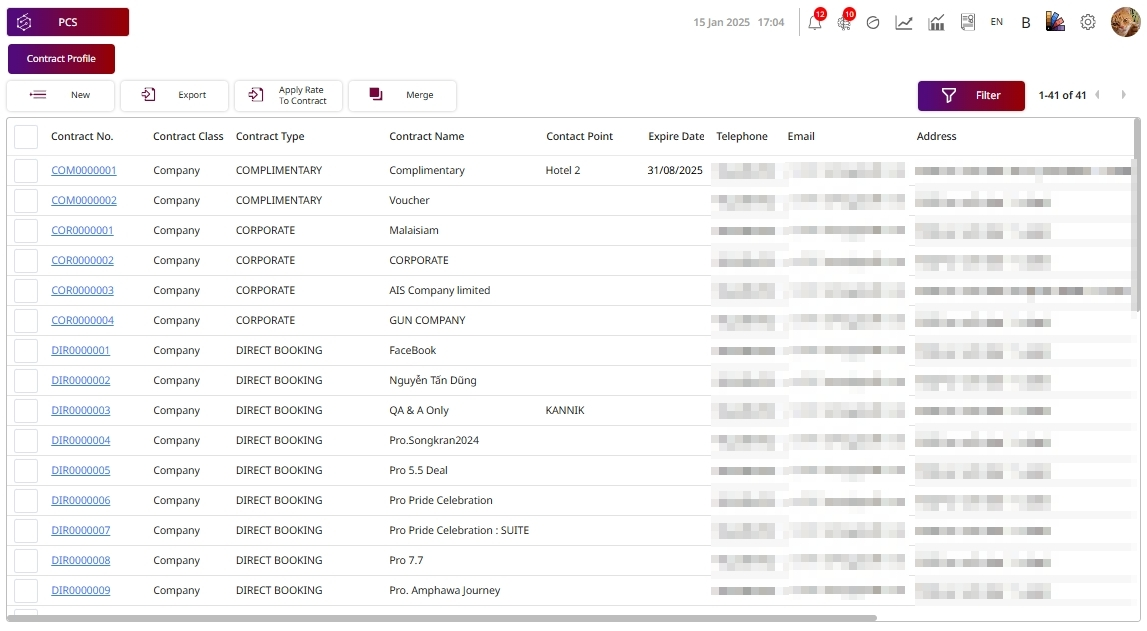The height and width of the screenshot is (631, 1147).
Task: Open the color palette theme picker
Action: coord(1055,22)
